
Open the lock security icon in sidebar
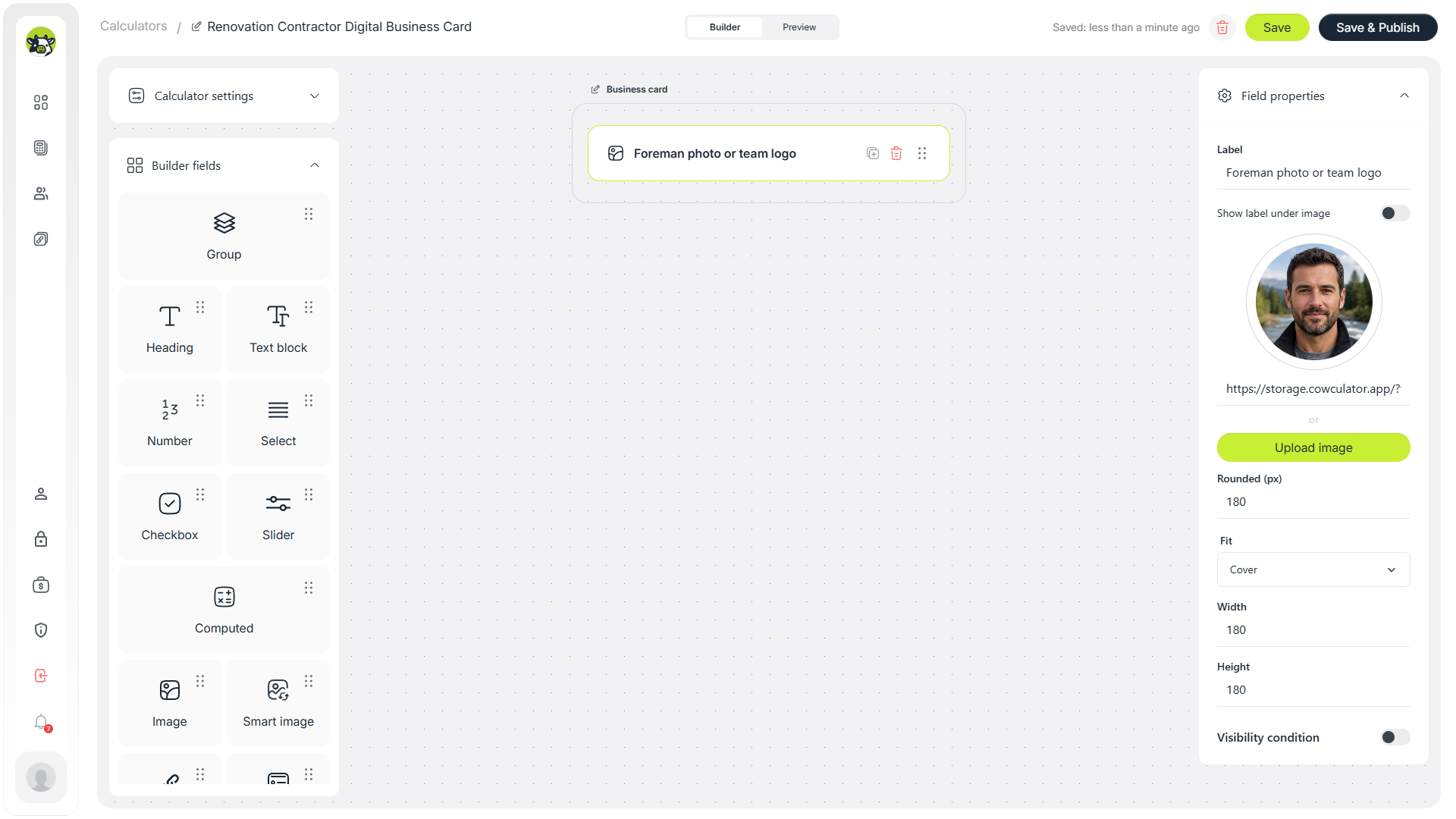click(41, 539)
